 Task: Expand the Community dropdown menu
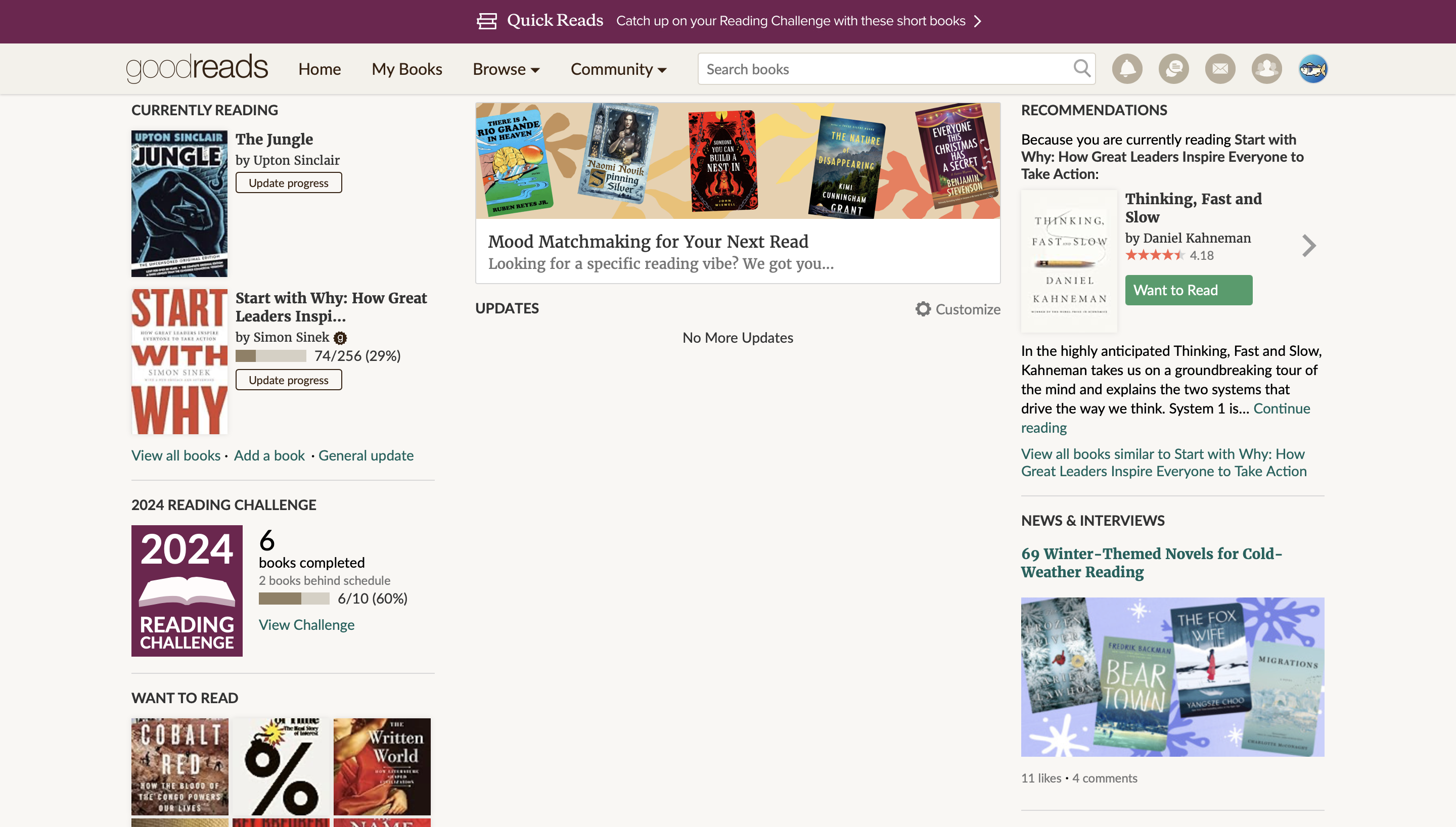click(x=618, y=69)
